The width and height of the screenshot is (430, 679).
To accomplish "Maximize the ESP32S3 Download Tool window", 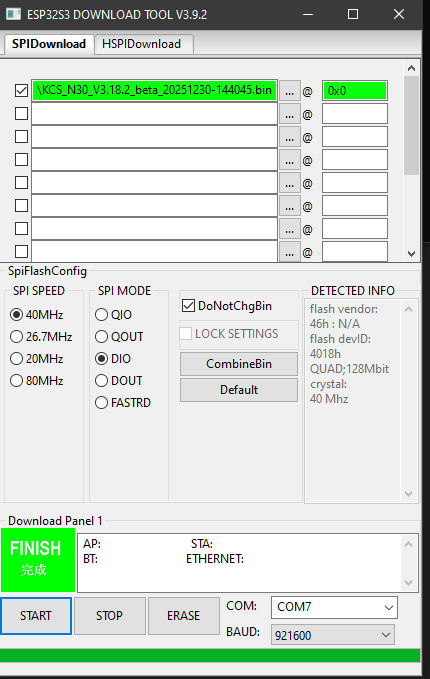I will 353,14.
